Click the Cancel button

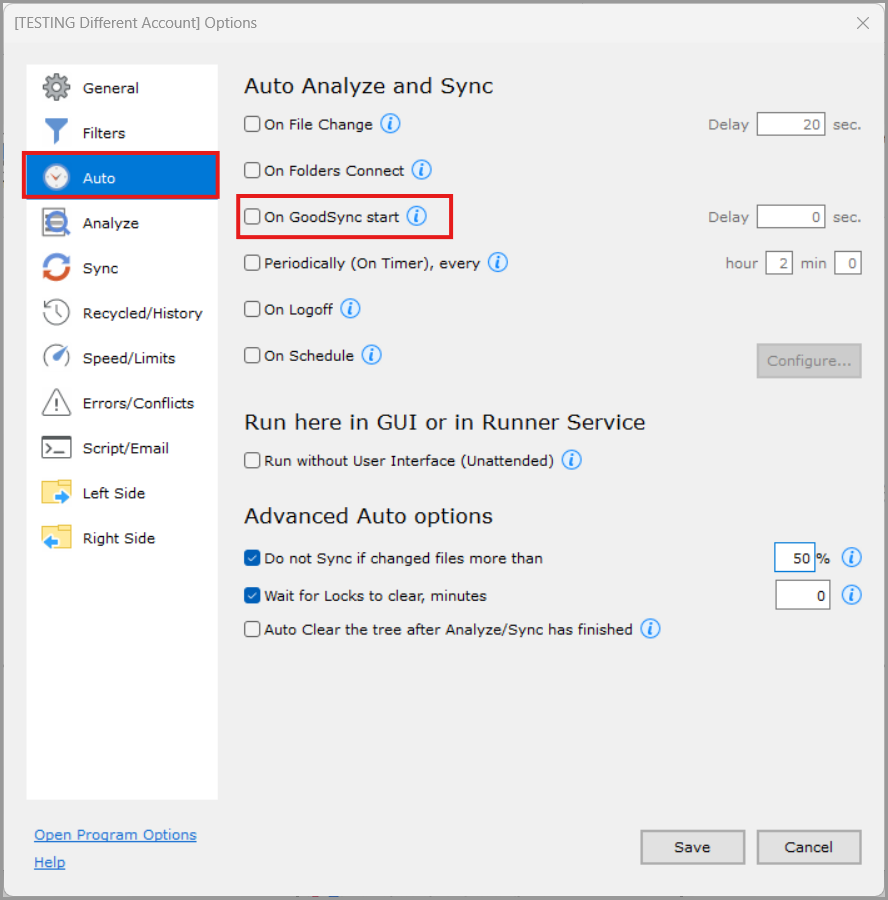pos(808,847)
